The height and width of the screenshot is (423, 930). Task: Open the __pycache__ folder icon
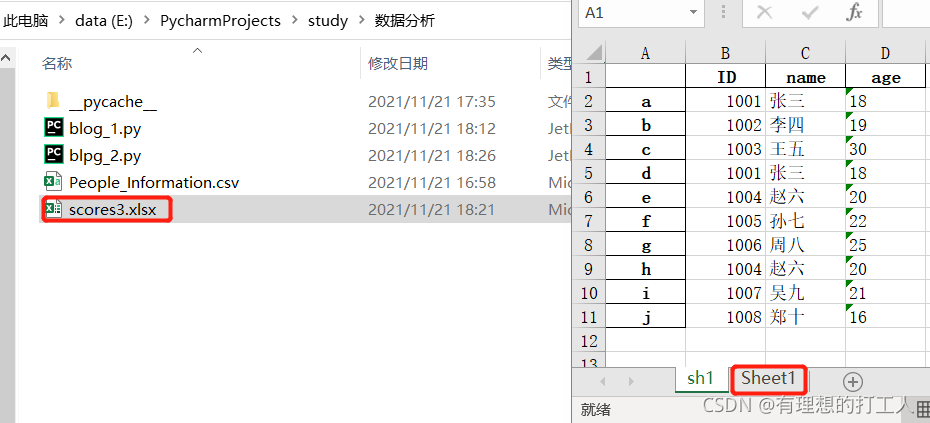[x=53, y=101]
